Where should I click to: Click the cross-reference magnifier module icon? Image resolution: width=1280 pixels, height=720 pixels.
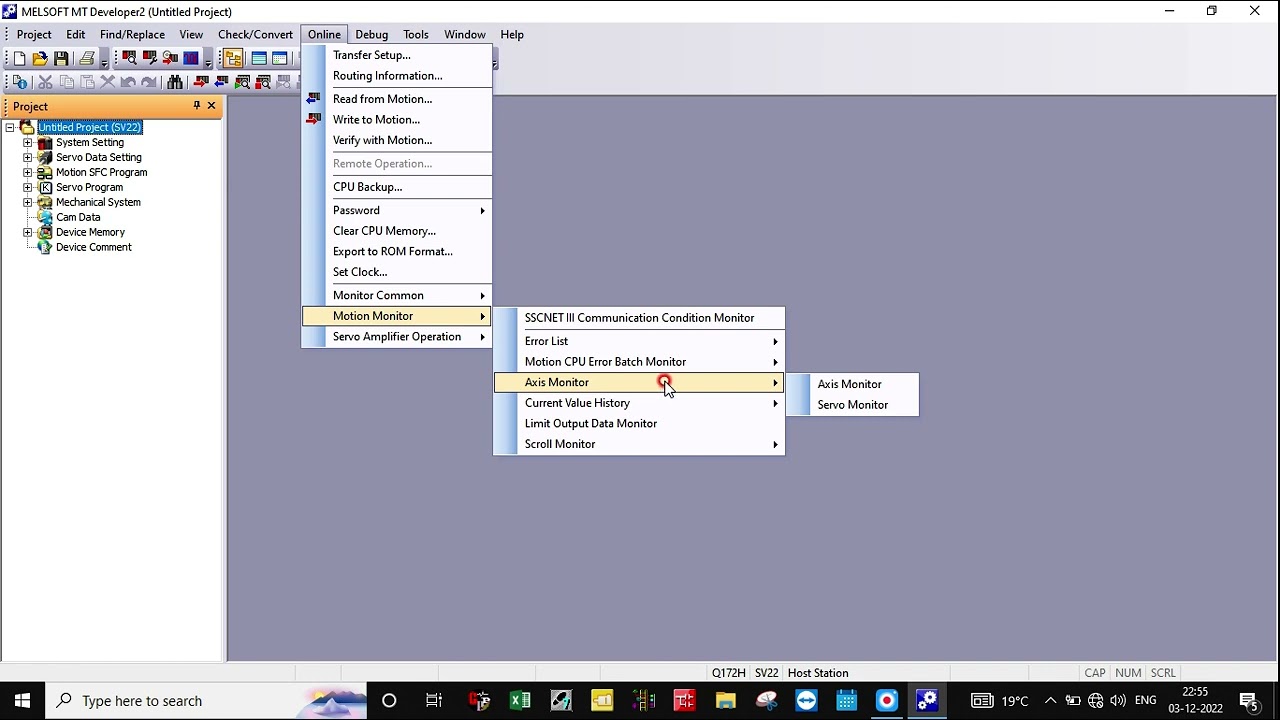pyautogui.click(x=129, y=58)
